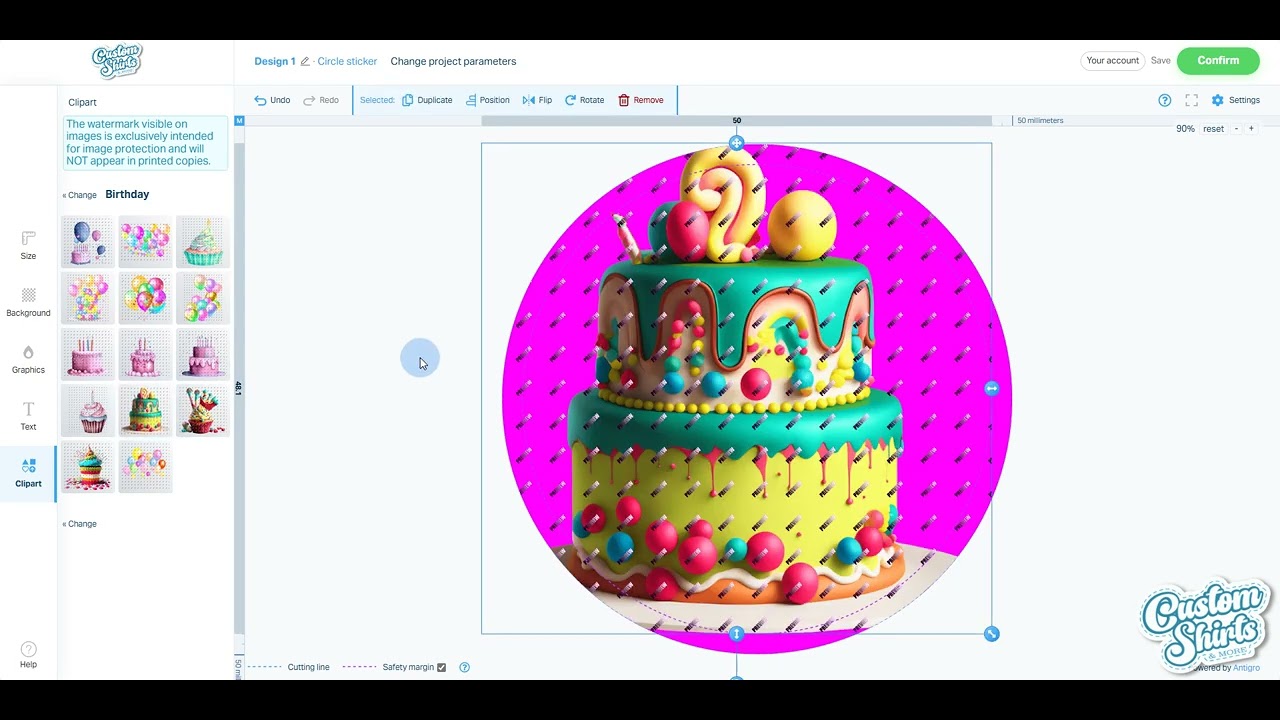Click the top center move handle of selection

point(737,143)
